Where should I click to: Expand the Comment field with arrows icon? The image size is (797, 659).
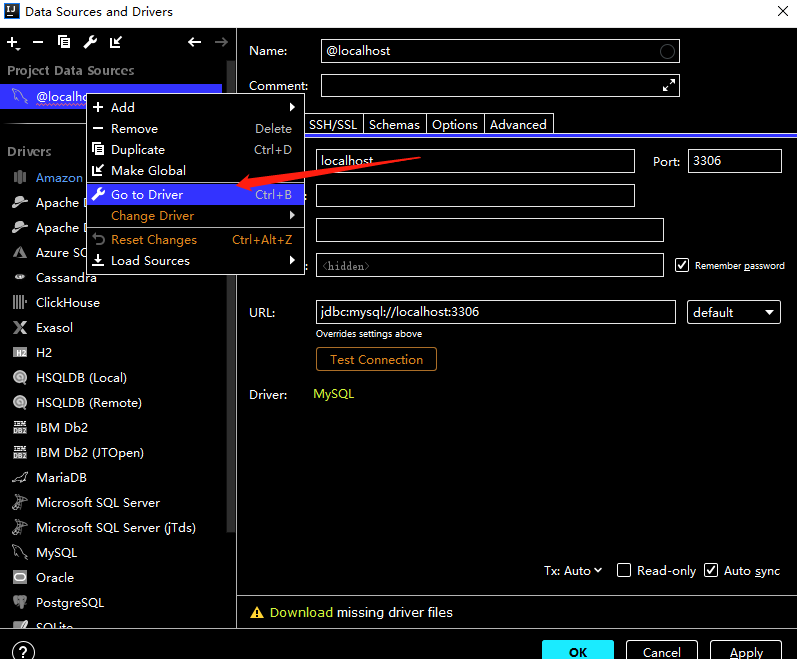(x=669, y=85)
